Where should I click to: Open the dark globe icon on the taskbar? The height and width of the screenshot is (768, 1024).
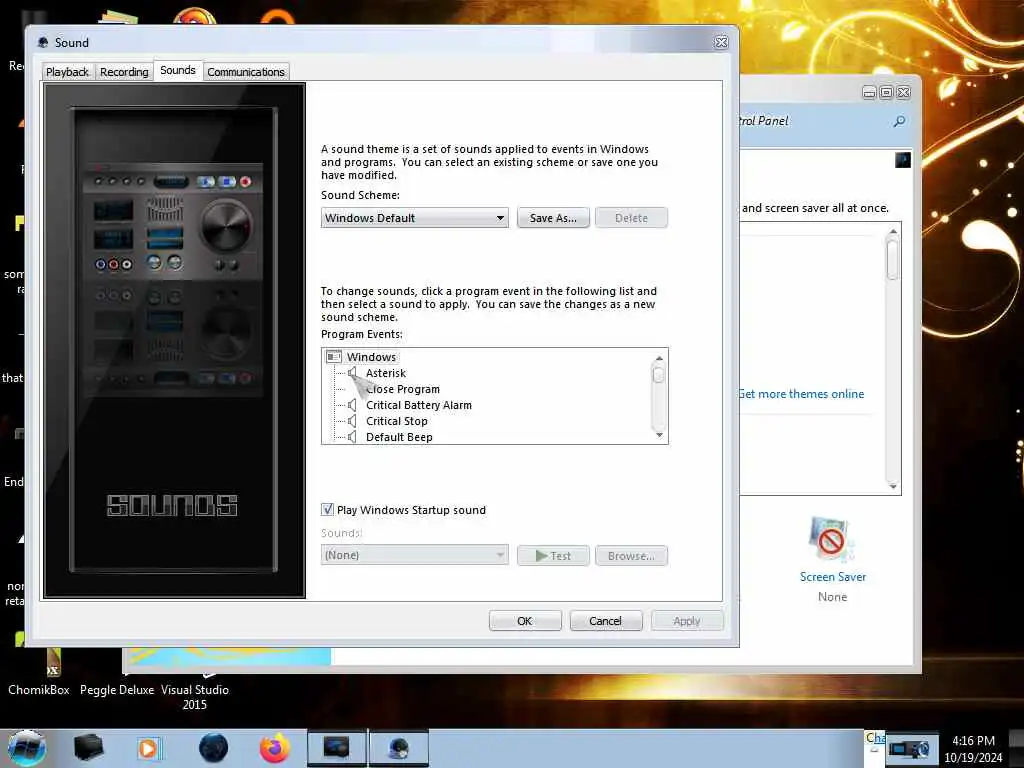[214, 748]
